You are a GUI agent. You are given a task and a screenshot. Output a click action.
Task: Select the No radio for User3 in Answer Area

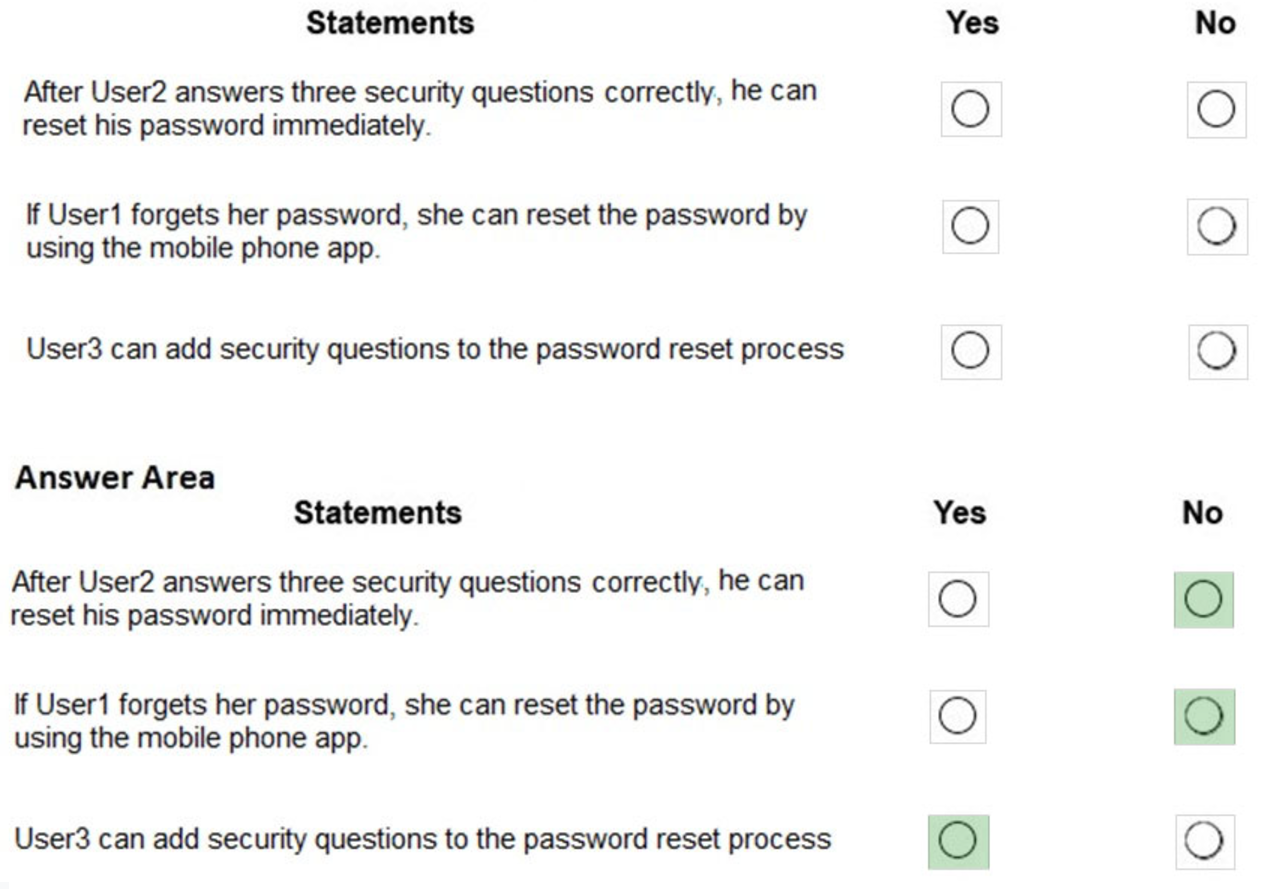[x=1205, y=839]
